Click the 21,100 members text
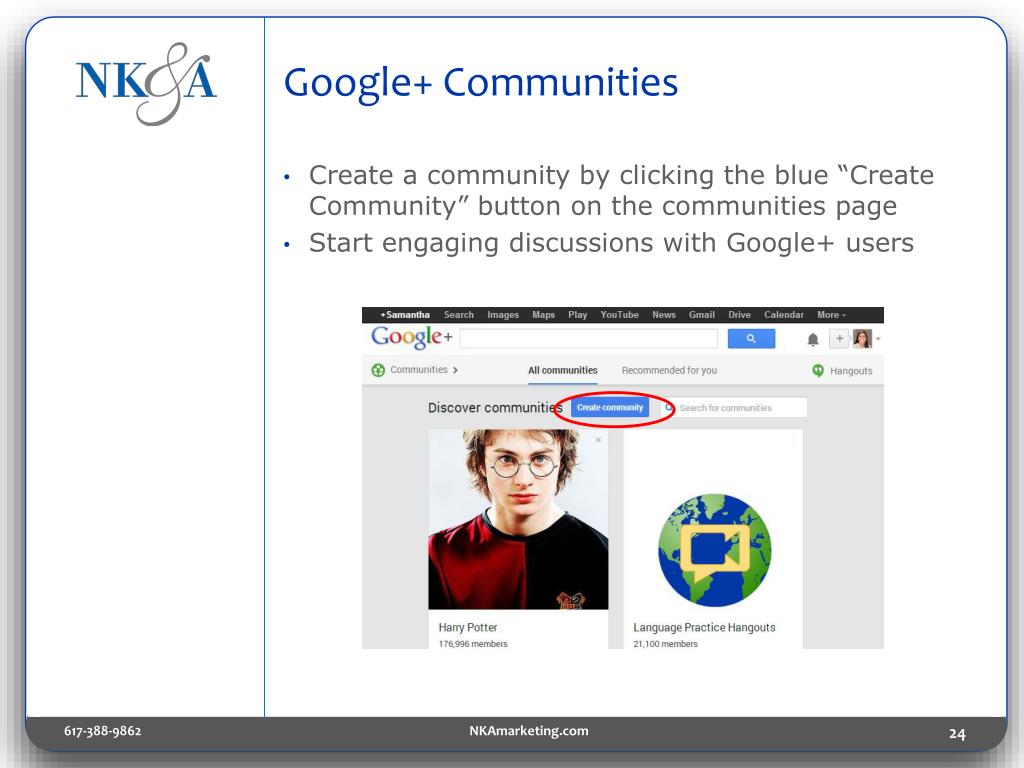Viewport: 1024px width, 768px height. coord(665,644)
